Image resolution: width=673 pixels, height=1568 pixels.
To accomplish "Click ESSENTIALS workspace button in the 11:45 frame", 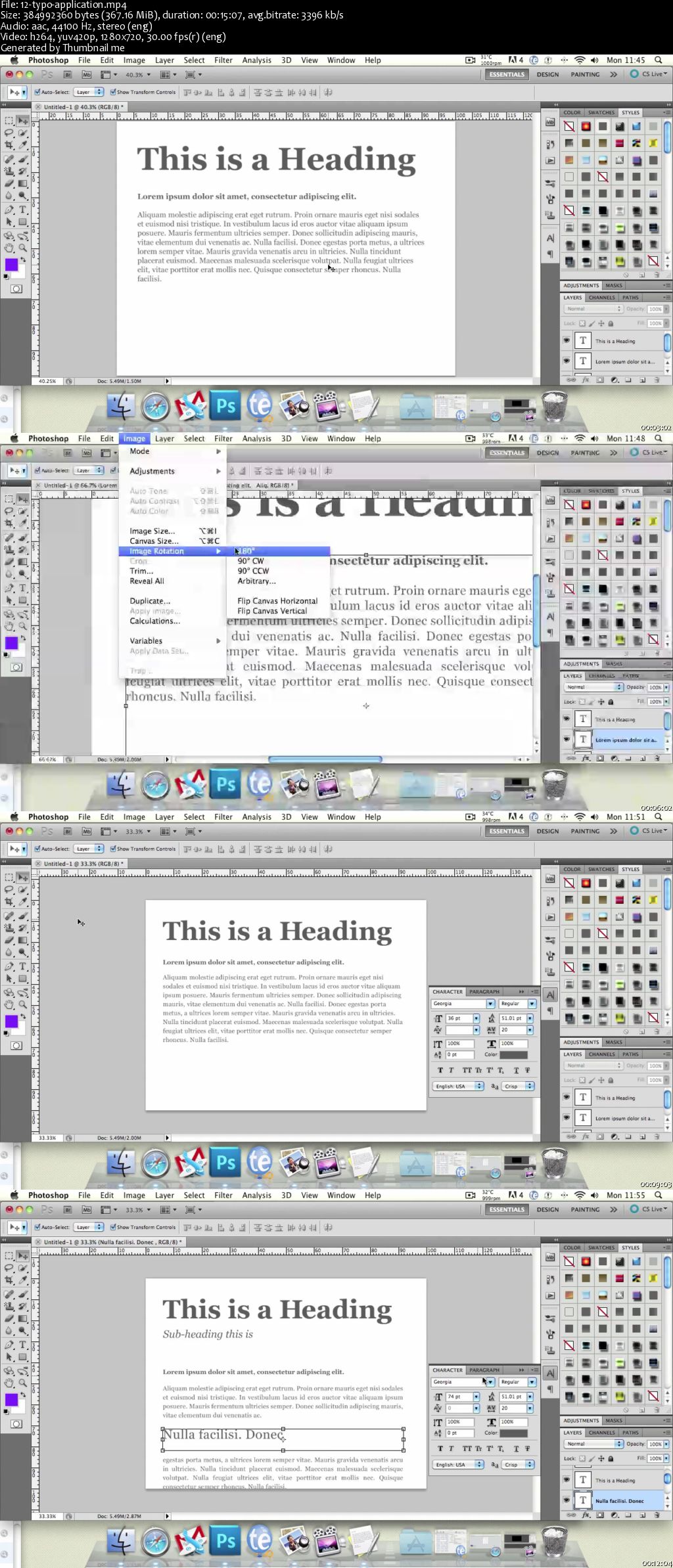I will [507, 75].
